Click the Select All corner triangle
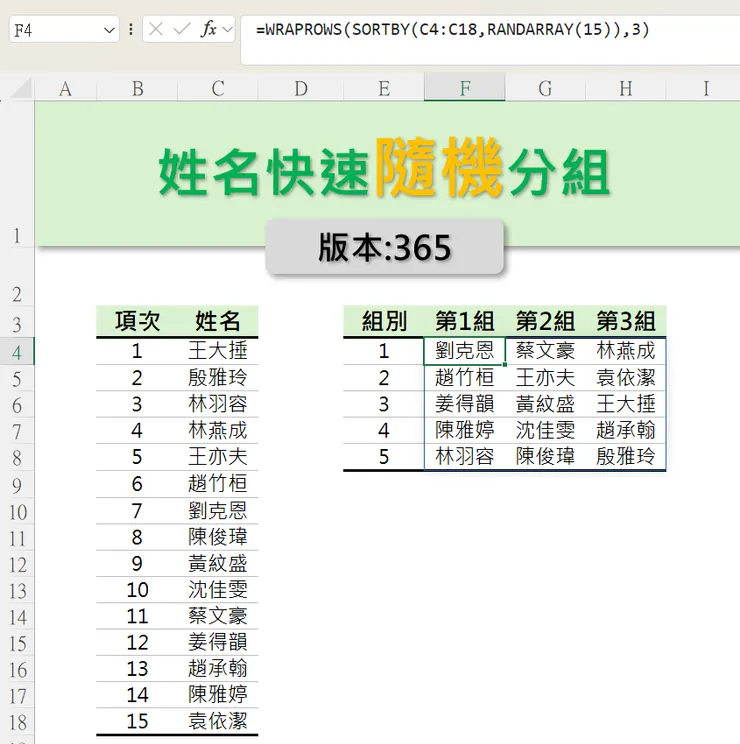Screen dimensions: 740x744 [x=23, y=89]
